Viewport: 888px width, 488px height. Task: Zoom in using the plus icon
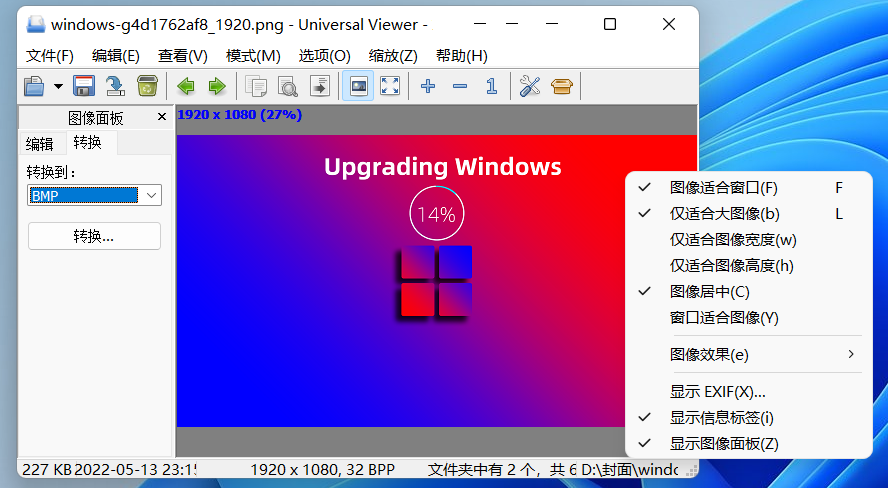pyautogui.click(x=428, y=86)
